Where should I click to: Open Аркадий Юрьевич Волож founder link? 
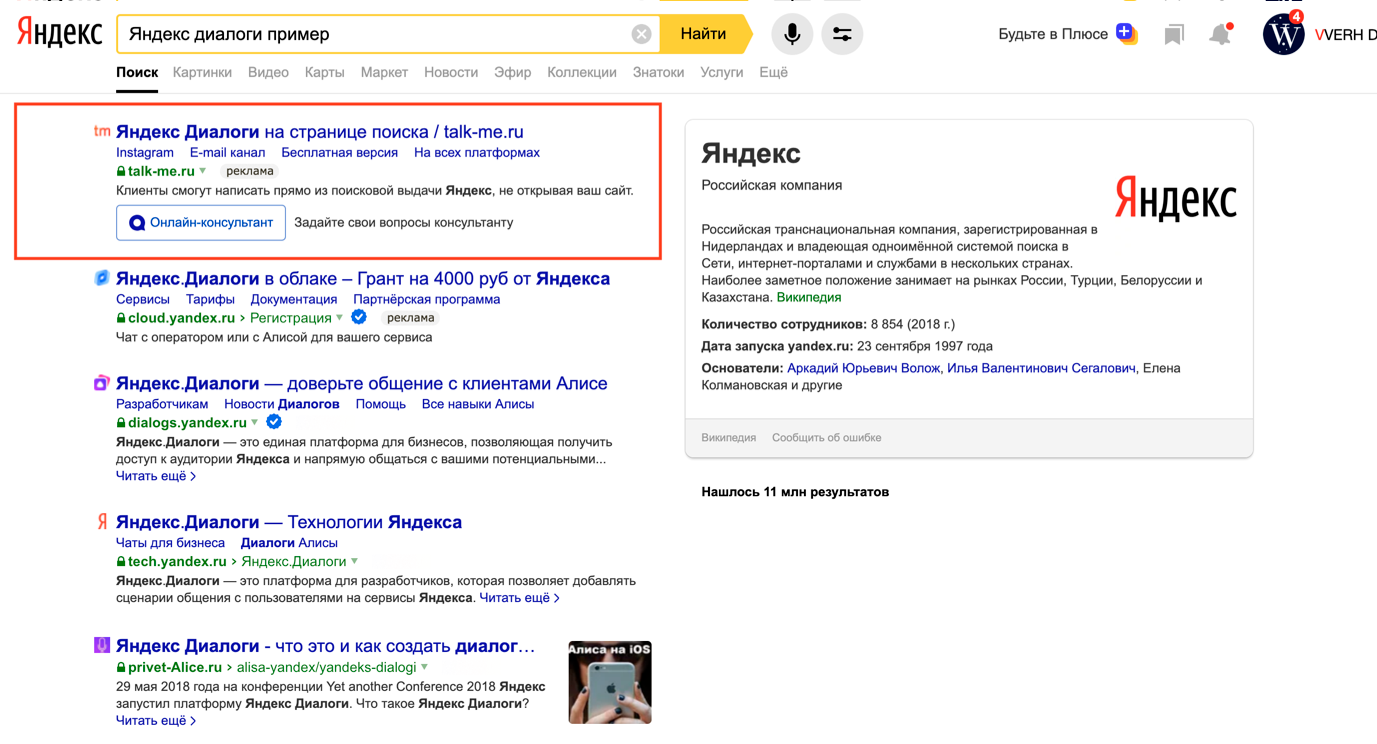pyautogui.click(x=863, y=368)
